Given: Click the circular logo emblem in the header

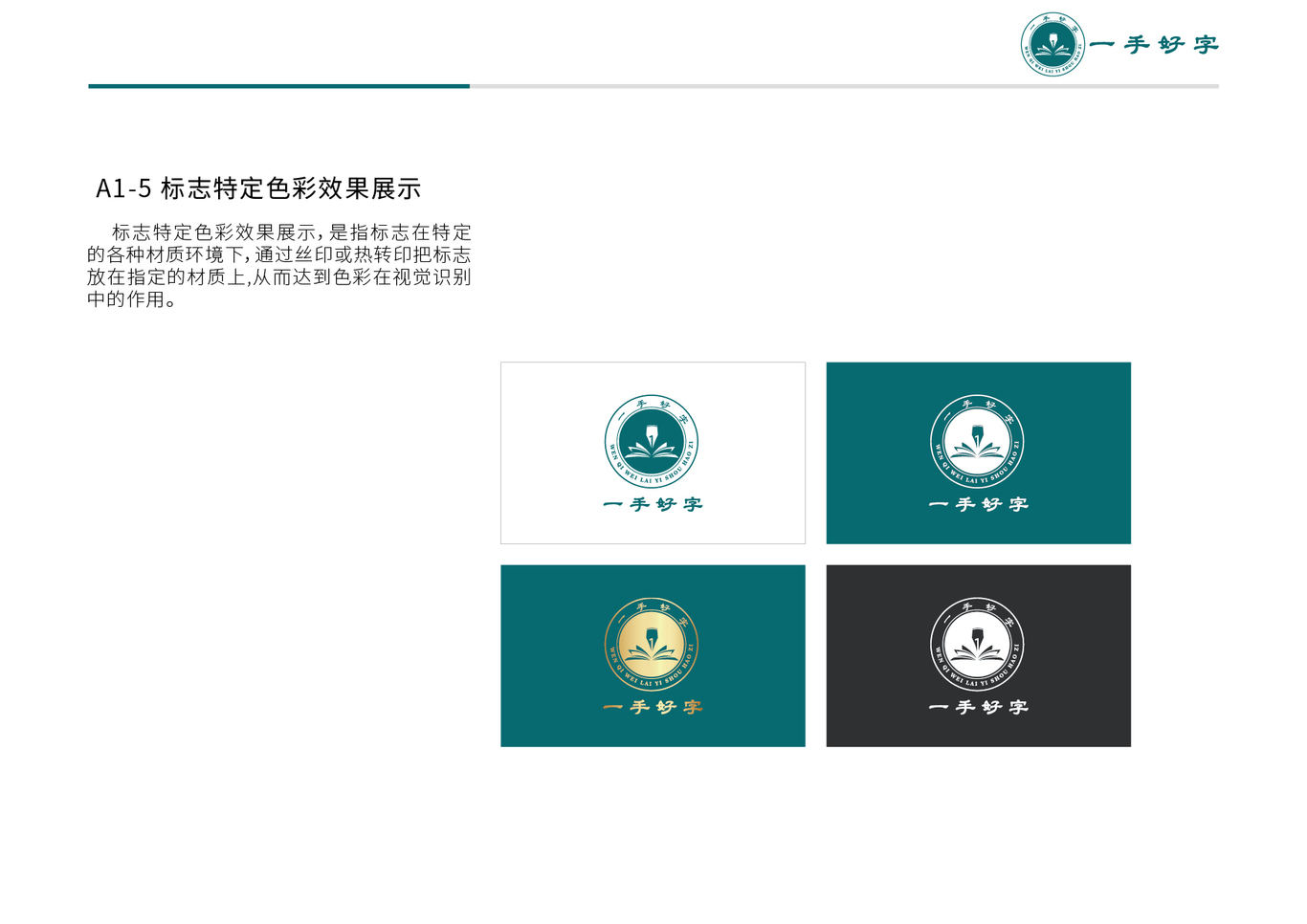Looking at the screenshot, I should point(1052,44).
